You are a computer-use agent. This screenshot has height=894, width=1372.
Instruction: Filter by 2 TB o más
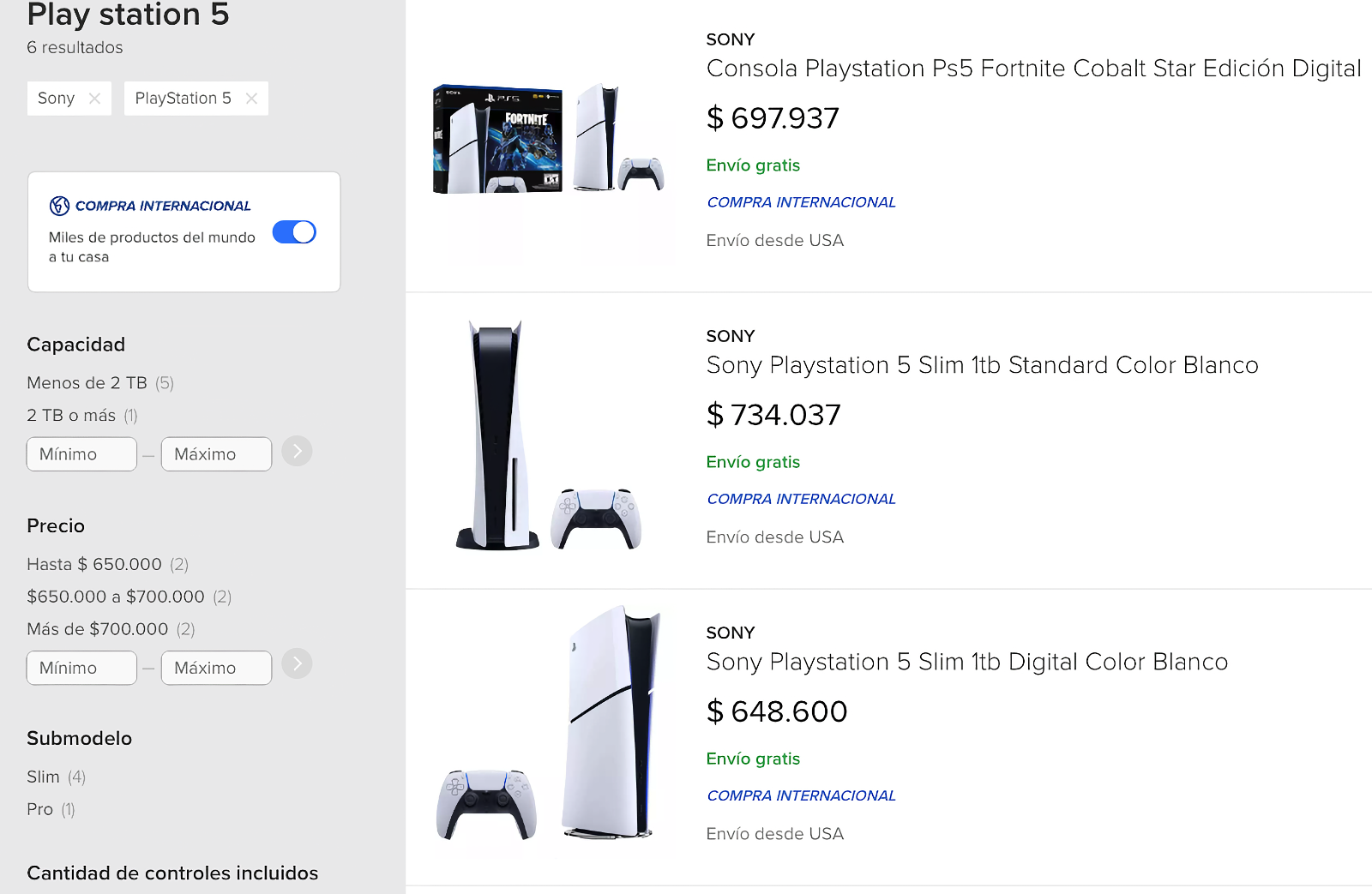click(71, 416)
